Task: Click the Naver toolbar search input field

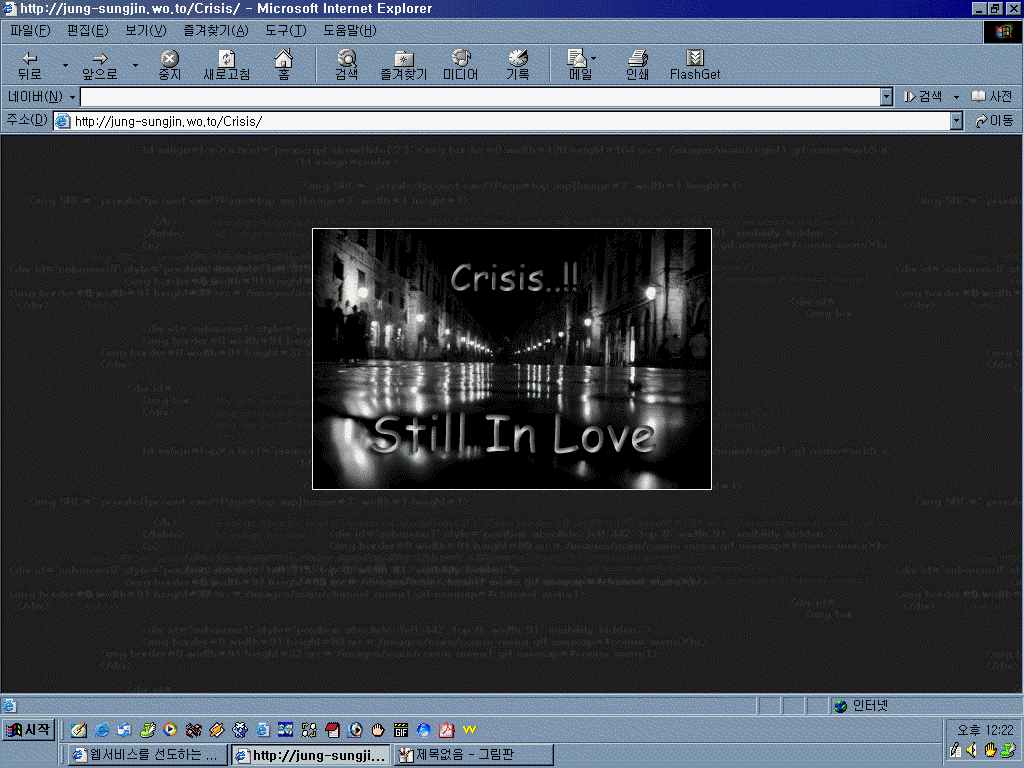Action: [x=480, y=97]
